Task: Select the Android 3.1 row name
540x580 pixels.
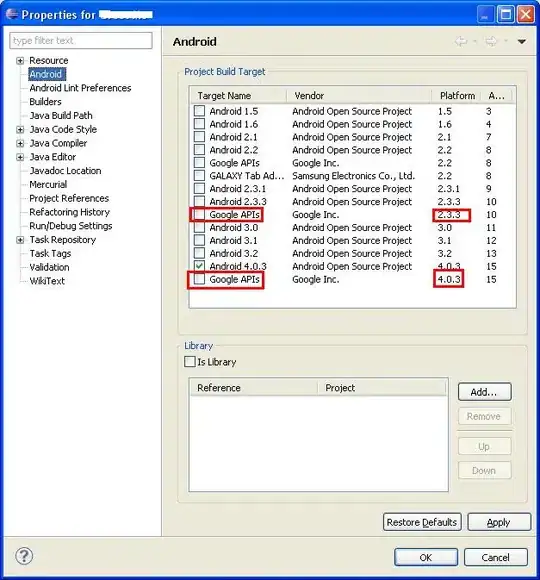Action: 233,240
